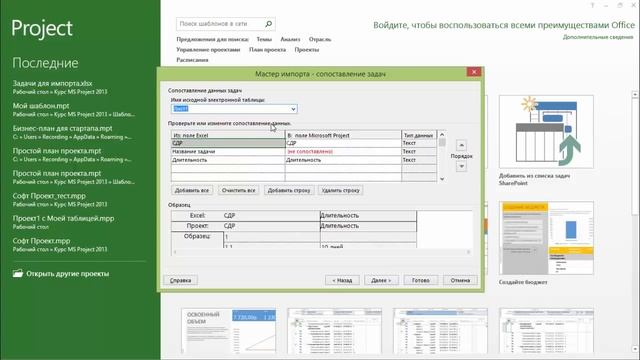Select the Освоенный объем template thumbnail
Viewport: 640px width, 360px height.
point(229,331)
